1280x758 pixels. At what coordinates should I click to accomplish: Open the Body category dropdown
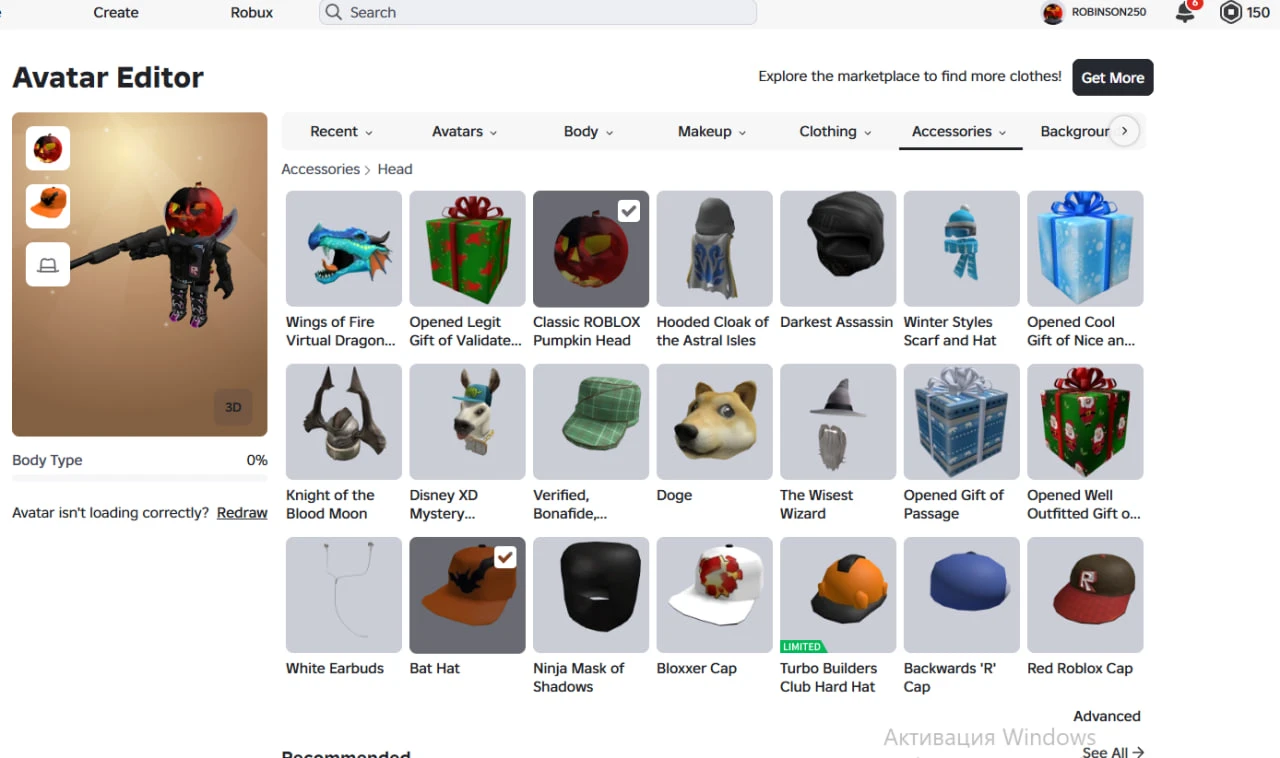[588, 131]
